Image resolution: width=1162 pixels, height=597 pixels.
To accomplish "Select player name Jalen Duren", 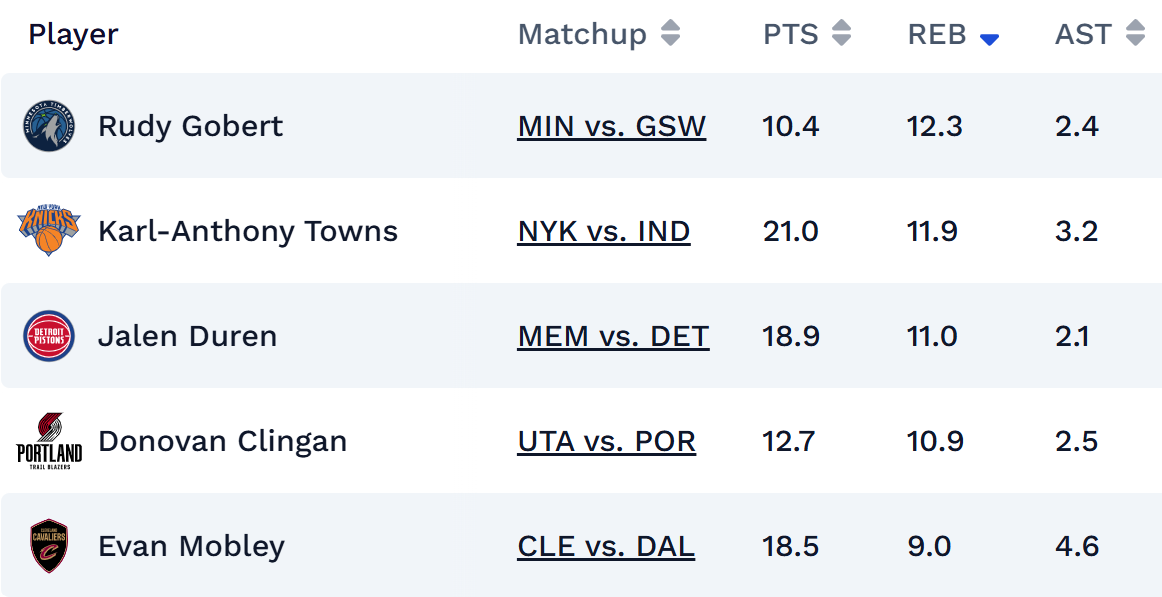I will pyautogui.click(x=187, y=337).
